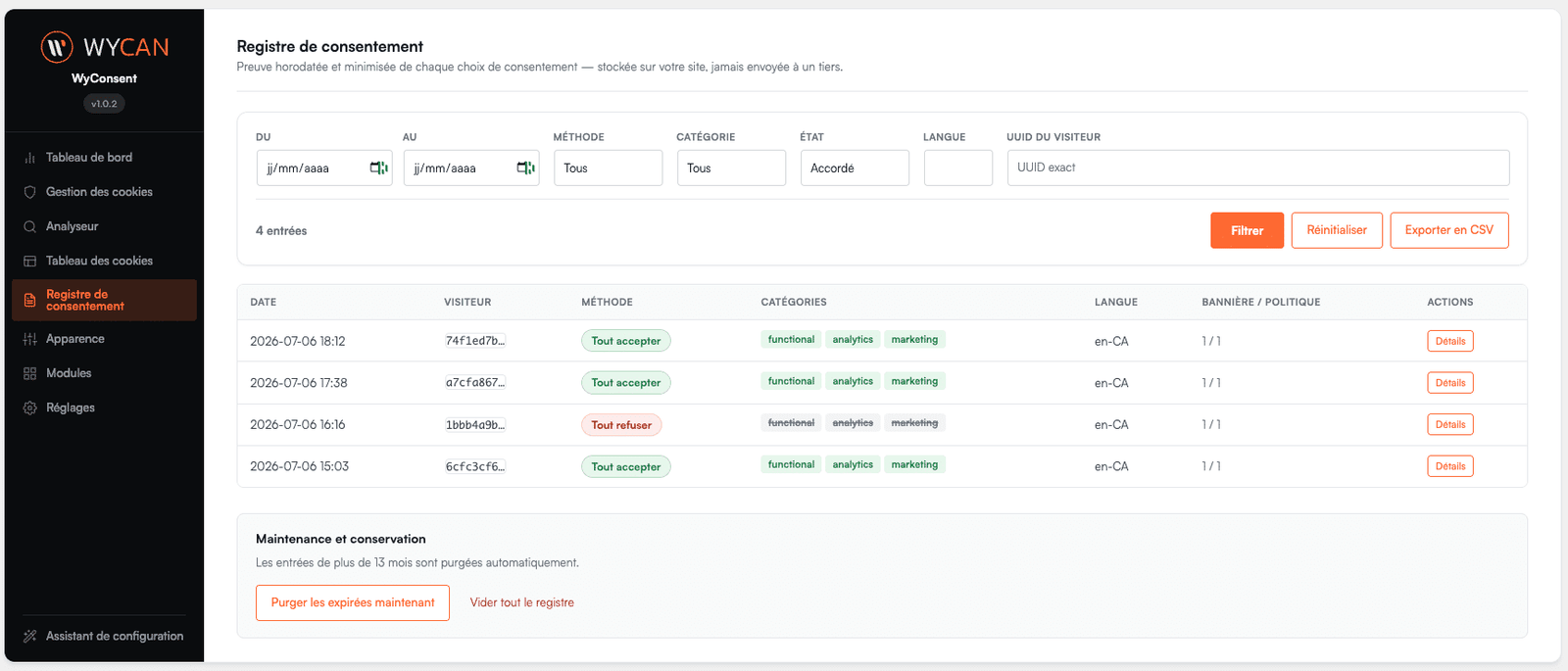Image resolution: width=1568 pixels, height=671 pixels.
Task: Click Exporter en CSV
Action: 1449,230
